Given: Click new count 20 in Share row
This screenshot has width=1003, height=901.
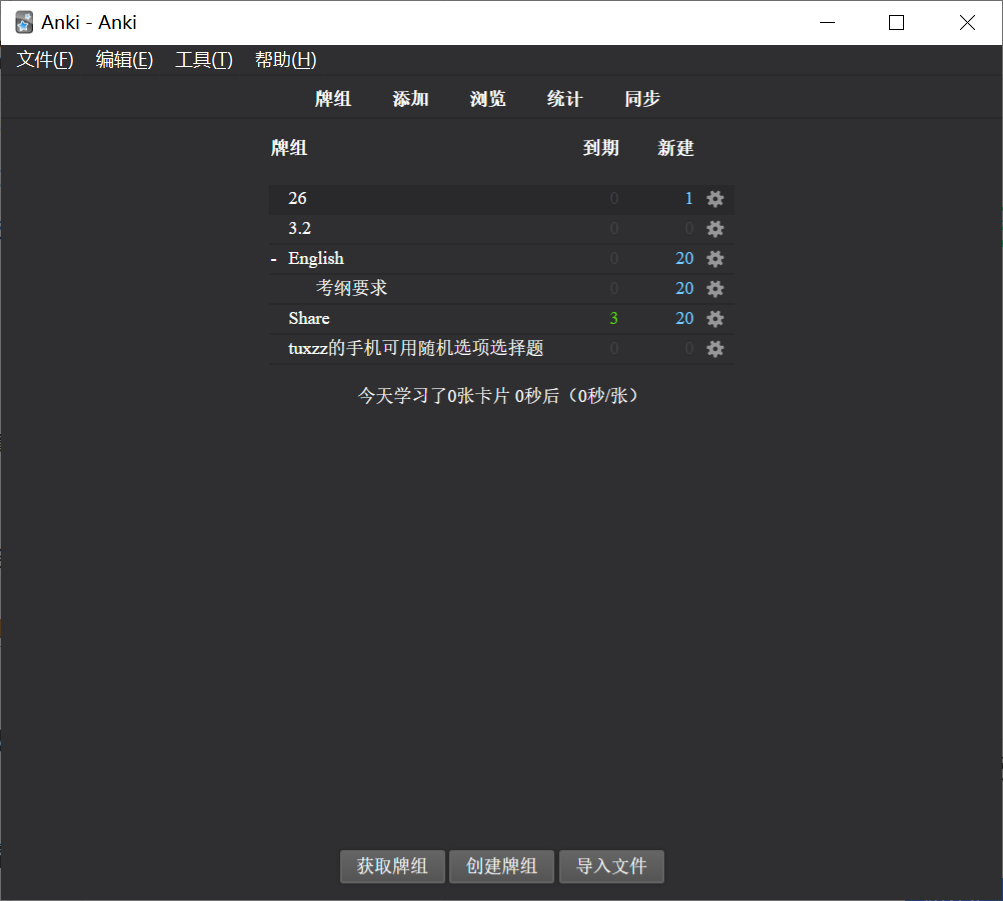Looking at the screenshot, I should (x=684, y=318).
